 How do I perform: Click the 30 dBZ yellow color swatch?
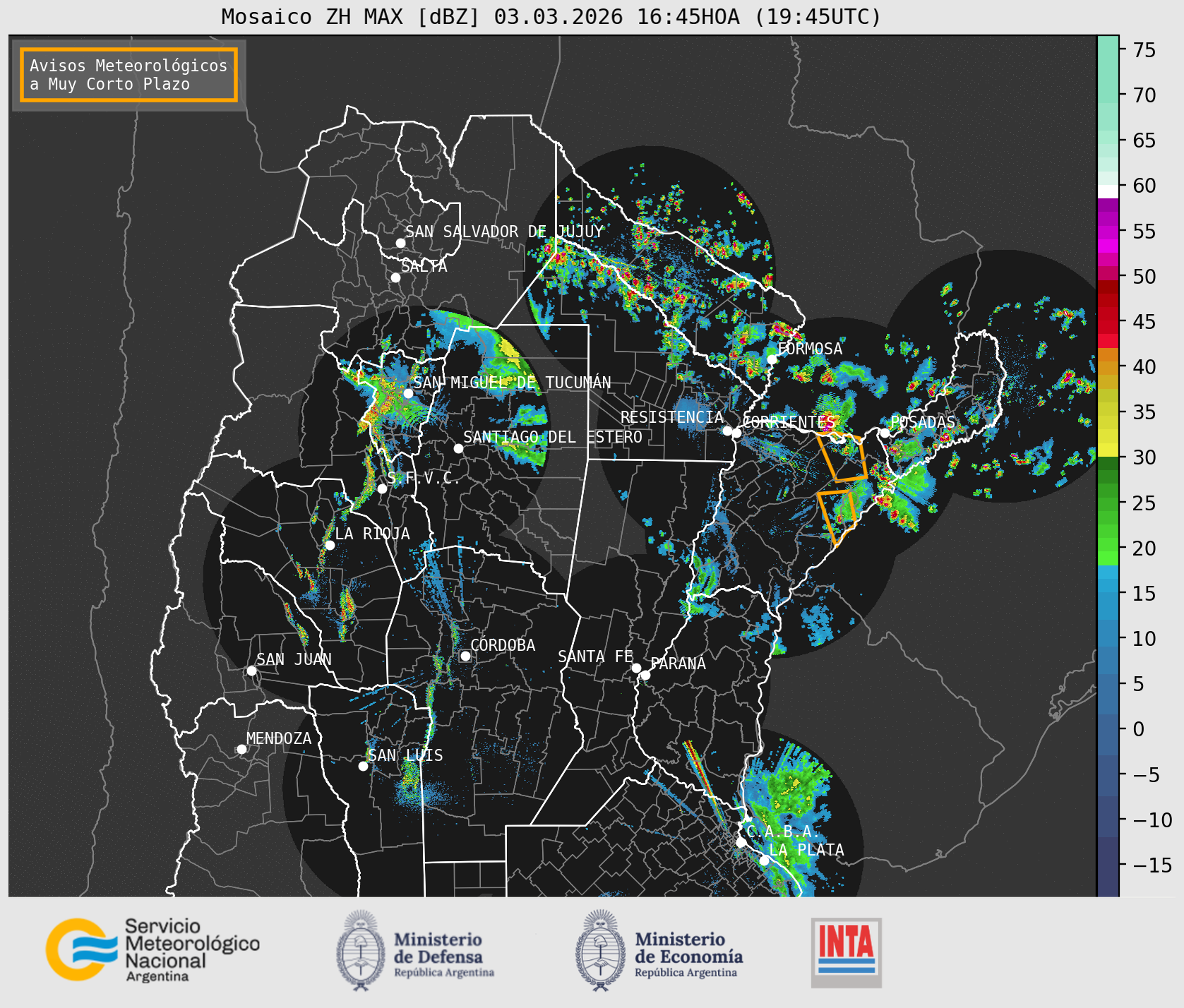pos(1108,450)
